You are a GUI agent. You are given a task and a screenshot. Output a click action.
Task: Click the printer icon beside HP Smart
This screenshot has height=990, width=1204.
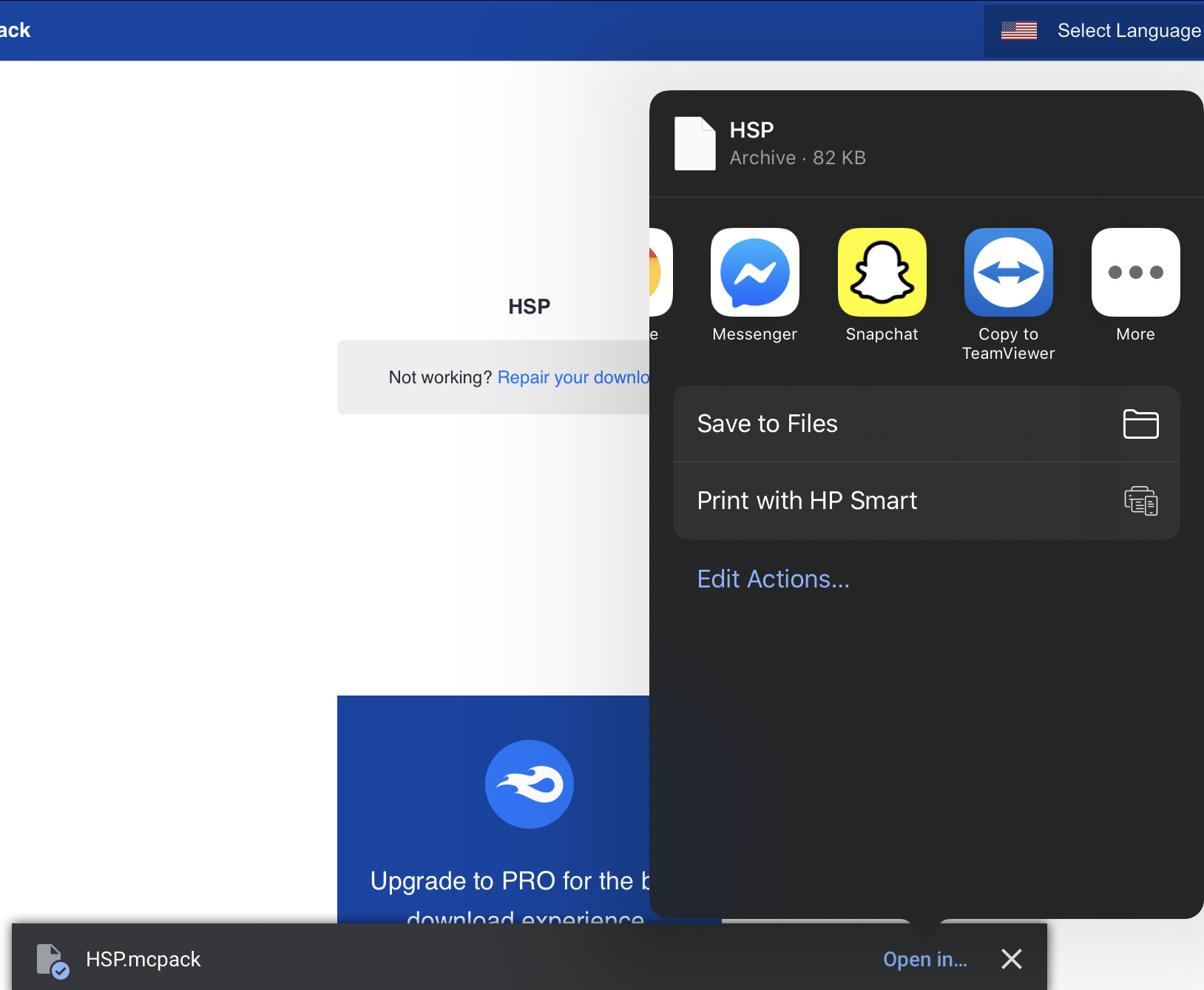1141,501
